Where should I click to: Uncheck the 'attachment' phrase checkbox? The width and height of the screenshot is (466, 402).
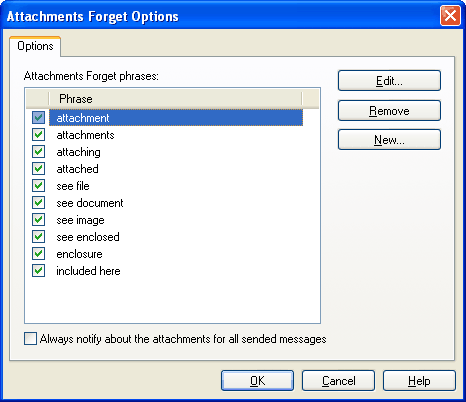click(x=38, y=117)
